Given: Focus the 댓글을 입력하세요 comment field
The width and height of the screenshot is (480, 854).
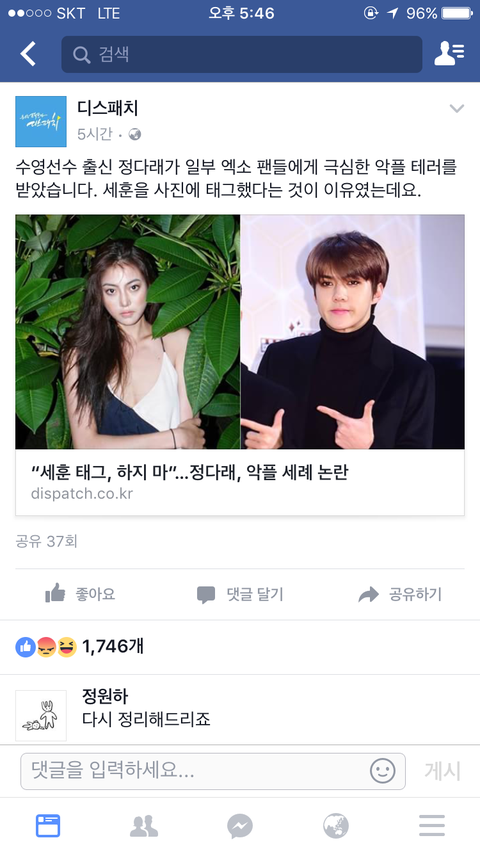Looking at the screenshot, I should point(213,771).
